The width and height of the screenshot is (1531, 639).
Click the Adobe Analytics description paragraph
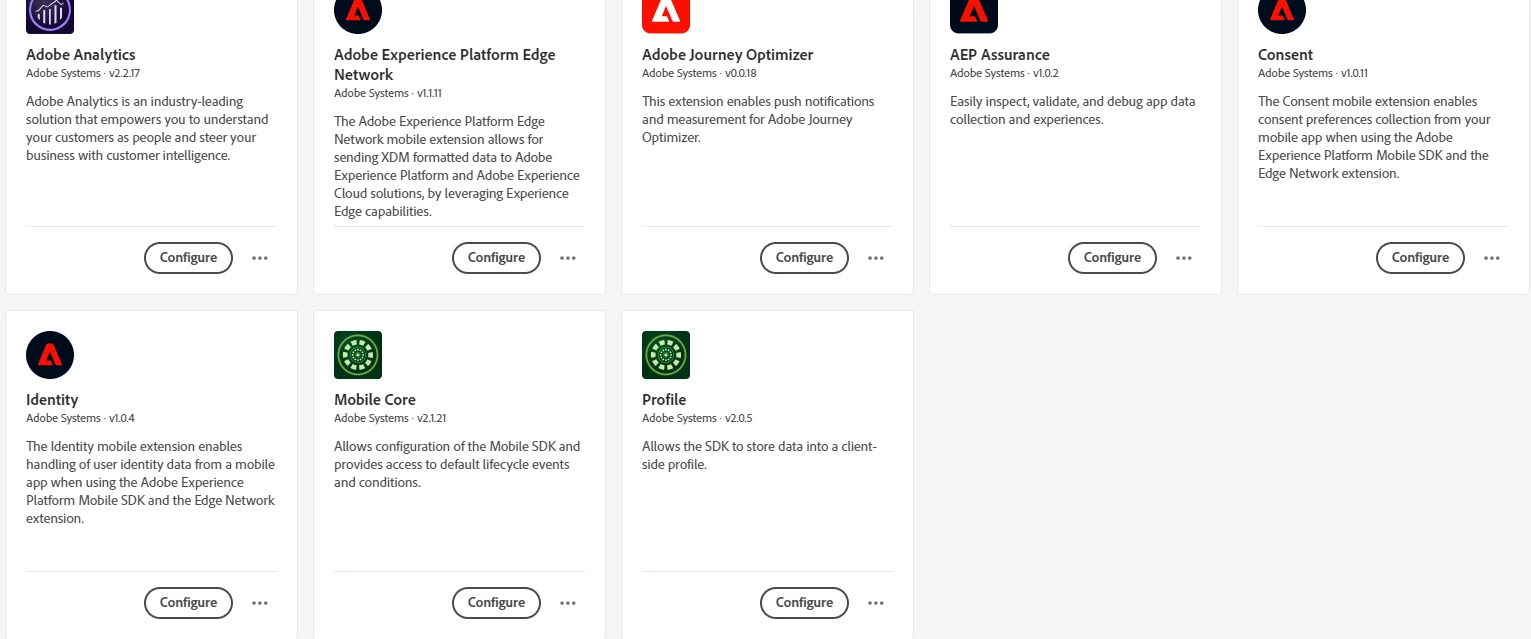[x=147, y=129]
